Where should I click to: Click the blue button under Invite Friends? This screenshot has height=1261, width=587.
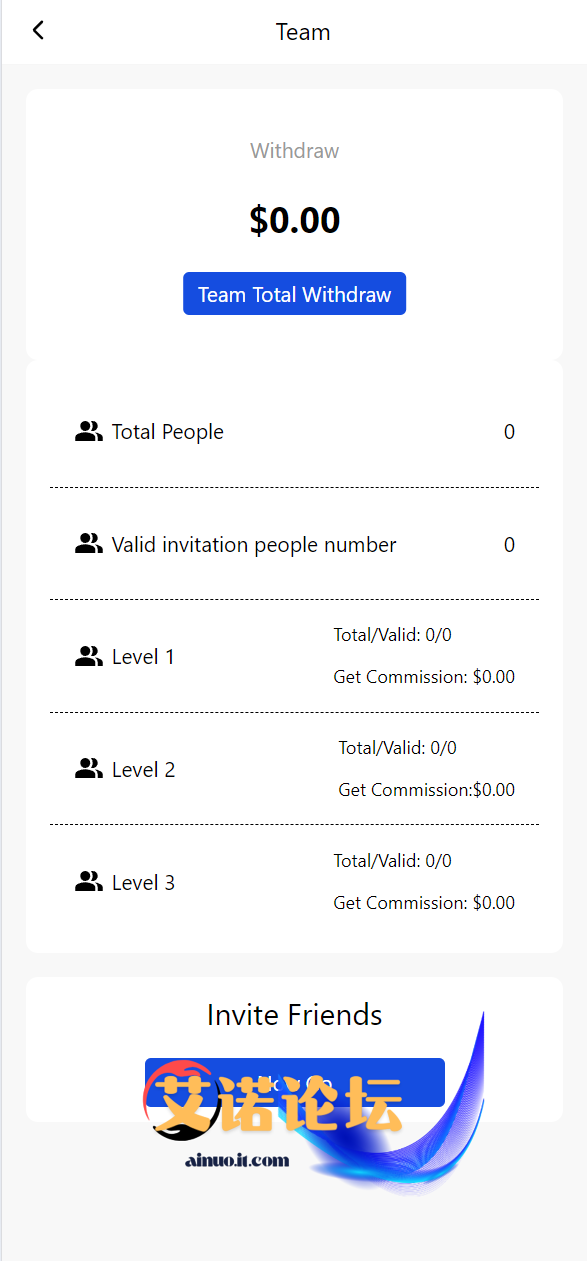pyautogui.click(x=294, y=1083)
